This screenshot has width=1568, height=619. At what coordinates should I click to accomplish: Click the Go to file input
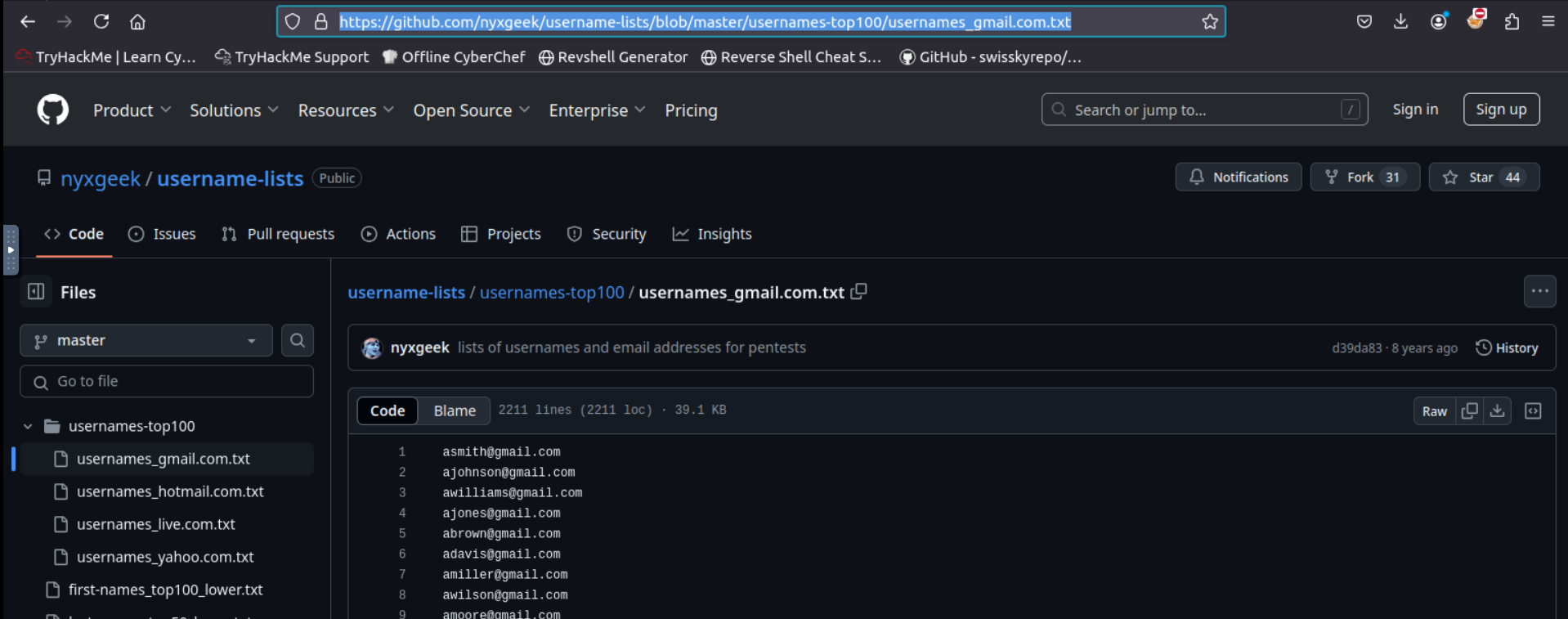pyautogui.click(x=167, y=381)
